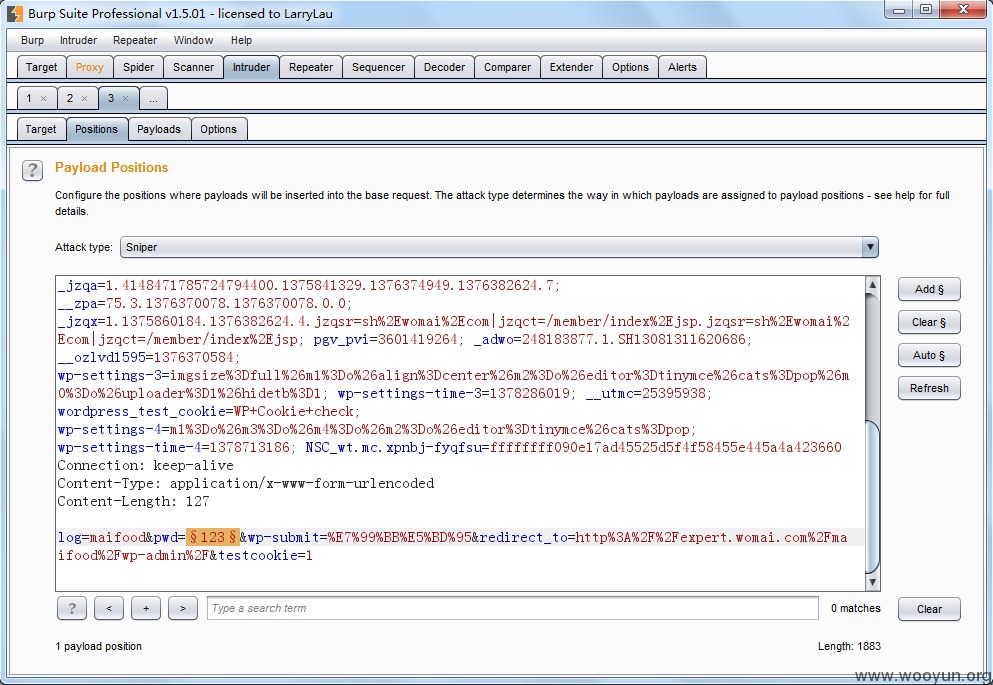
Task: Open the Window menu
Action: coord(193,40)
